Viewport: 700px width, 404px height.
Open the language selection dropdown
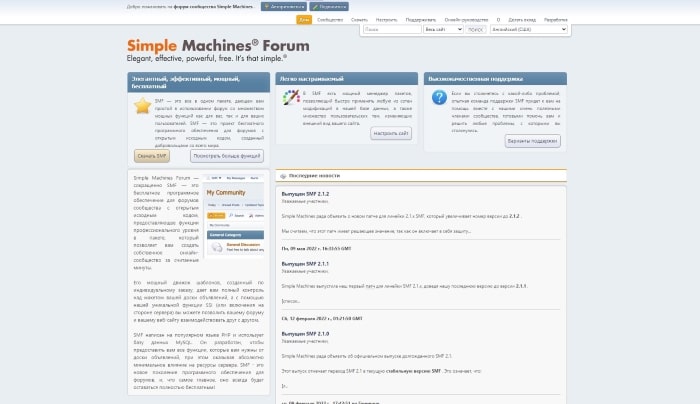click(x=529, y=29)
